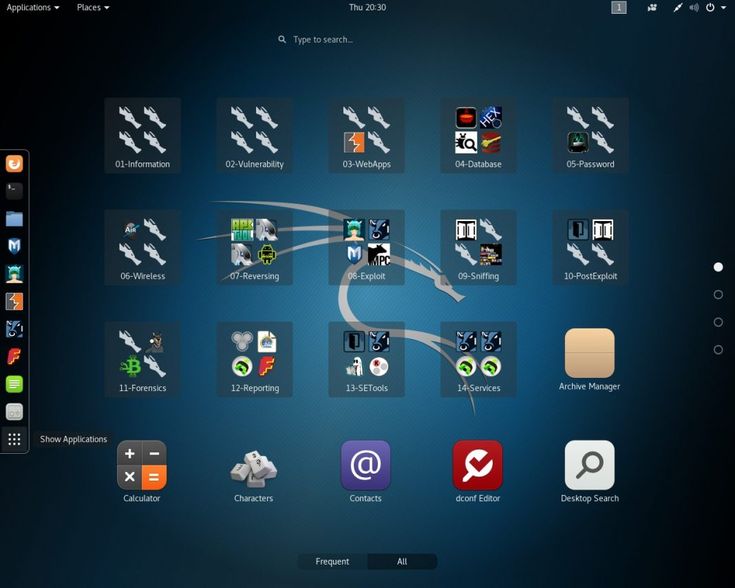Launch dconf Editor
Viewport: 735px width, 588px height.
(478, 471)
